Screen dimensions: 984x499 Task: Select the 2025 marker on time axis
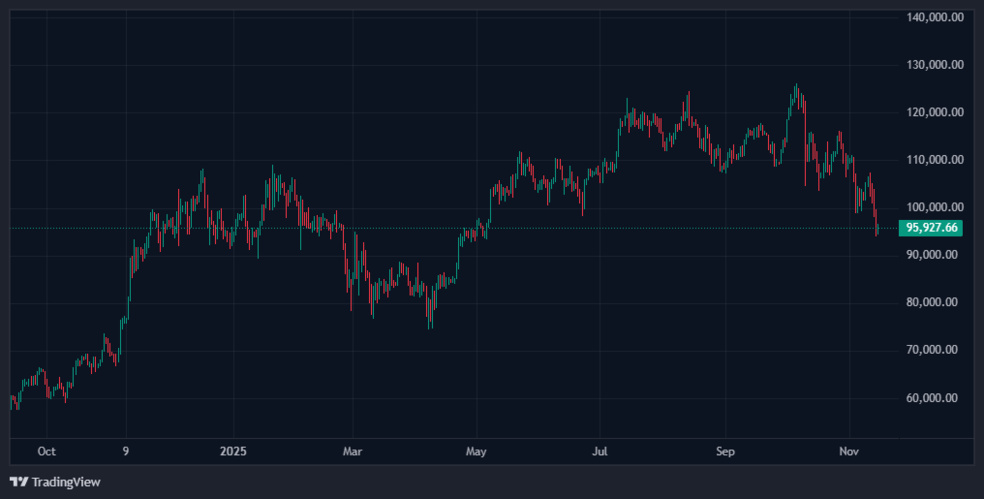[x=232, y=452]
